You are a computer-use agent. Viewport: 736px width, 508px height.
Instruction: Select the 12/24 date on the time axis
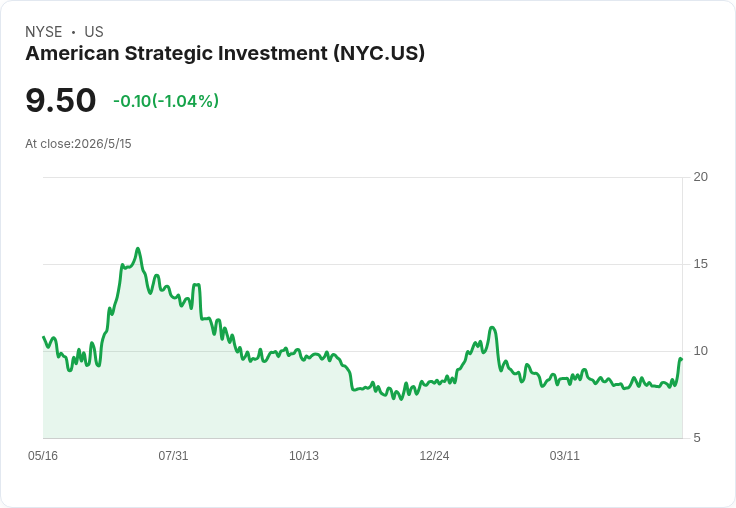[x=434, y=456]
